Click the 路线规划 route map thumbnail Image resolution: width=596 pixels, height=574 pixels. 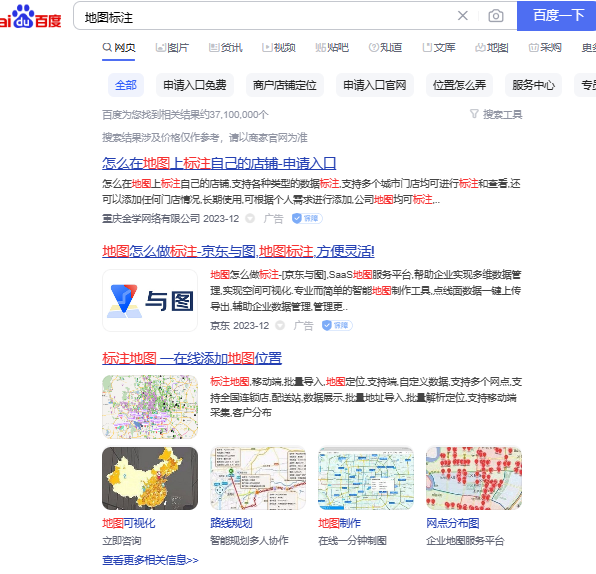pyautogui.click(x=258, y=478)
